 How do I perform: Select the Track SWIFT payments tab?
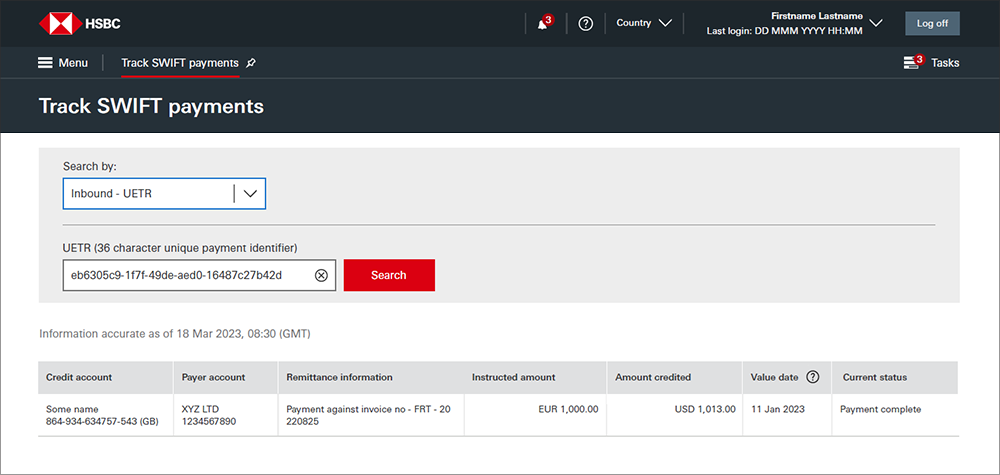180,63
